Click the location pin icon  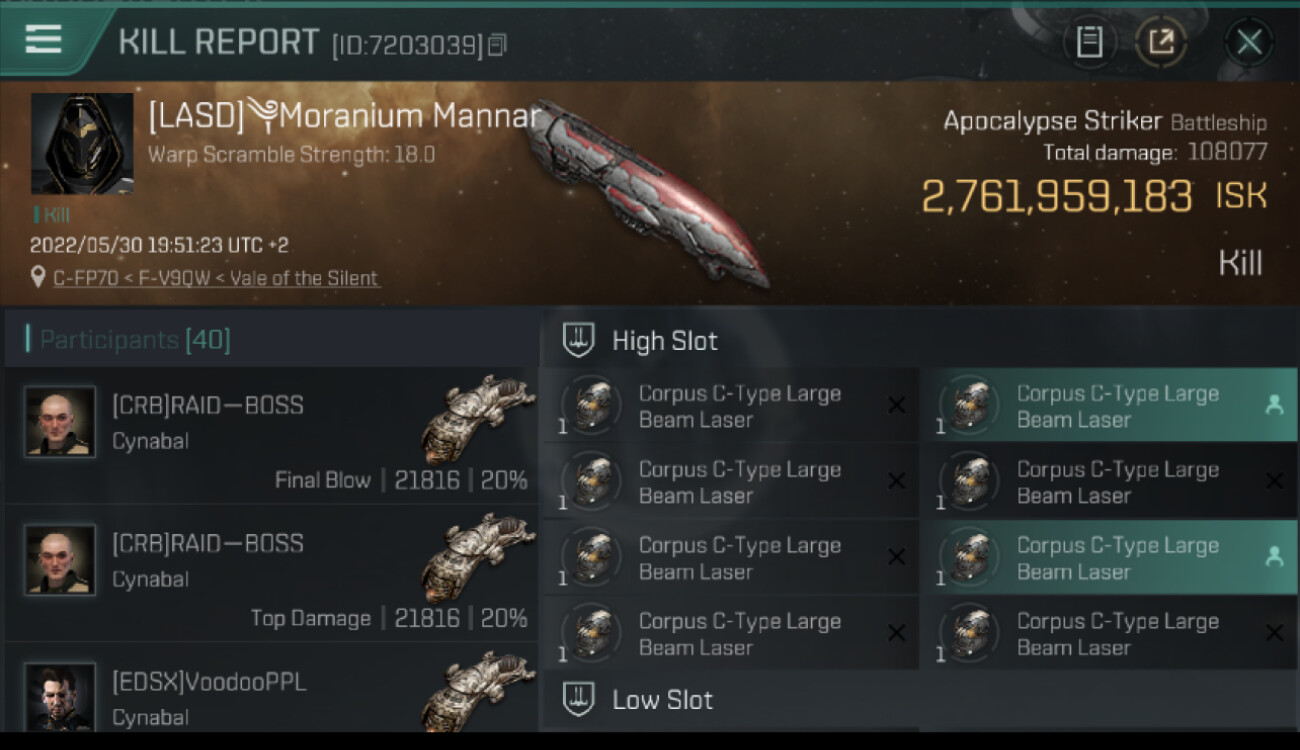point(38,277)
